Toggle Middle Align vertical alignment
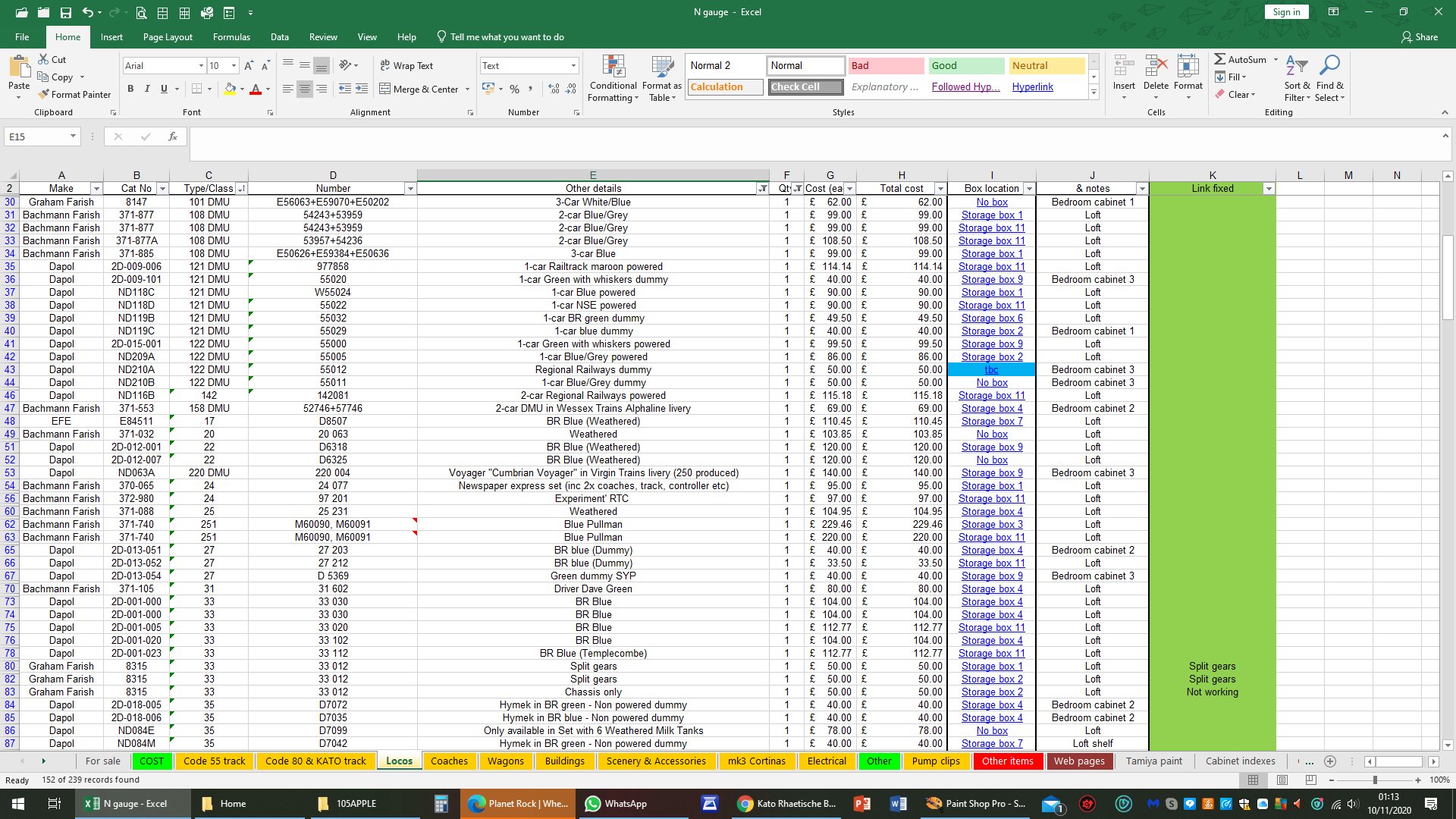 (305, 65)
